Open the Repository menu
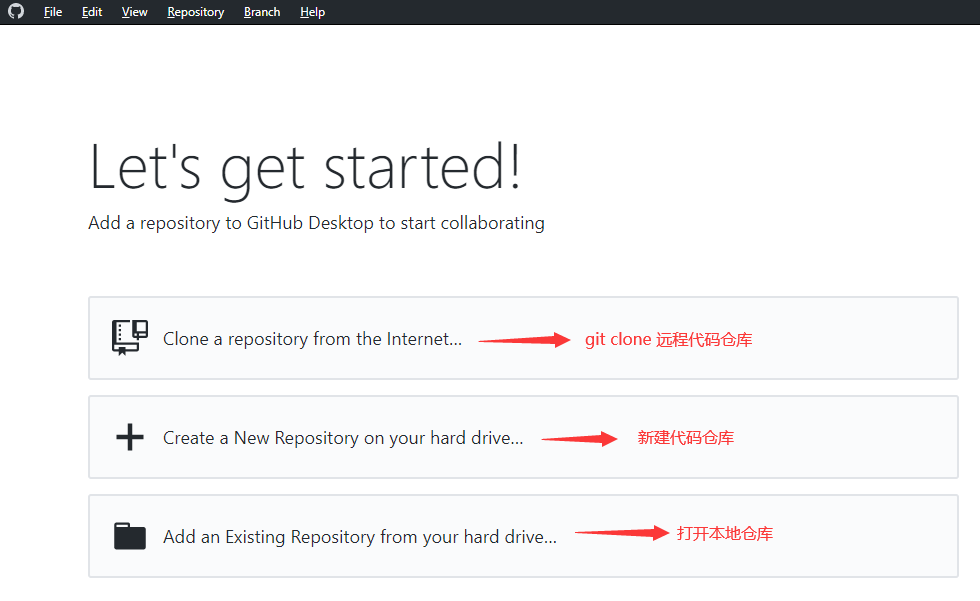Image resolution: width=980 pixels, height=601 pixels. click(196, 12)
